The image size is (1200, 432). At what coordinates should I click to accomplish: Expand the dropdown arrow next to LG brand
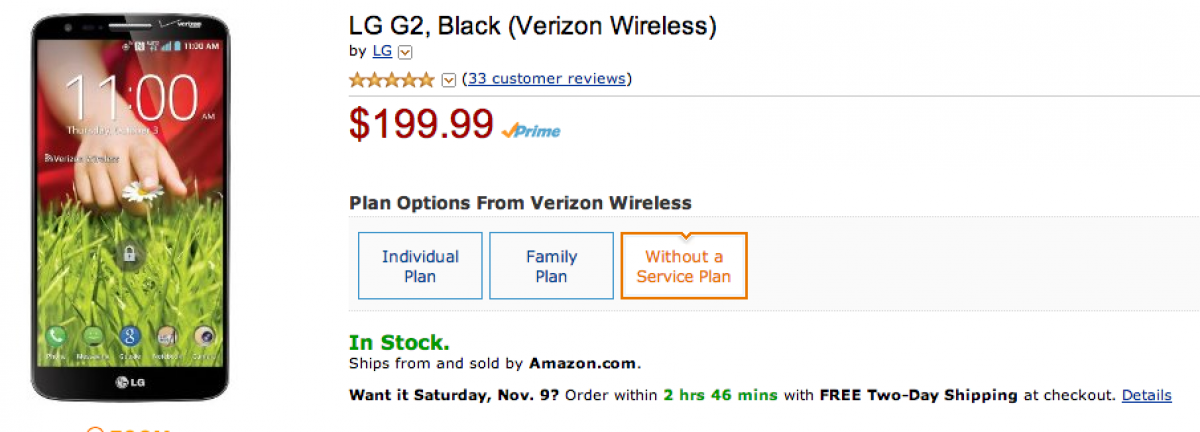405,52
